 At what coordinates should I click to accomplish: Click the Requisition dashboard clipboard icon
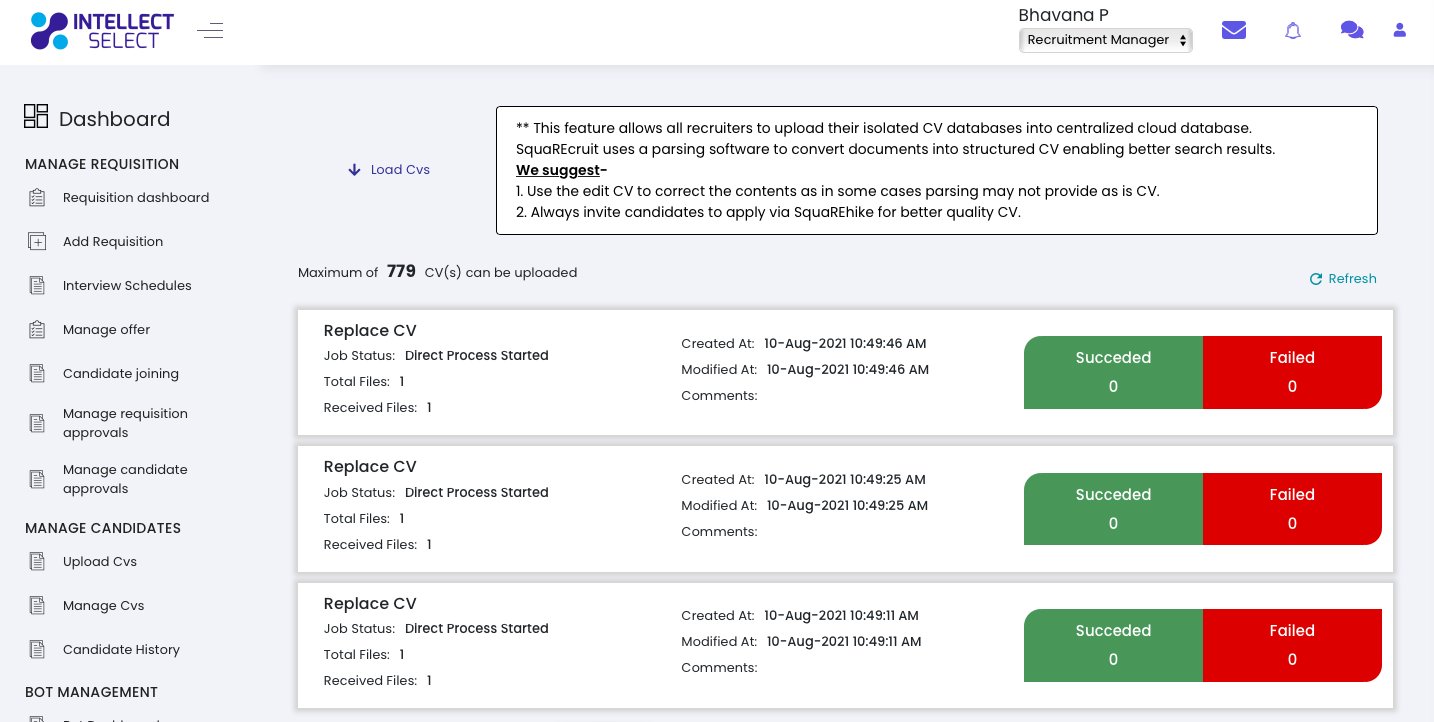pos(37,197)
